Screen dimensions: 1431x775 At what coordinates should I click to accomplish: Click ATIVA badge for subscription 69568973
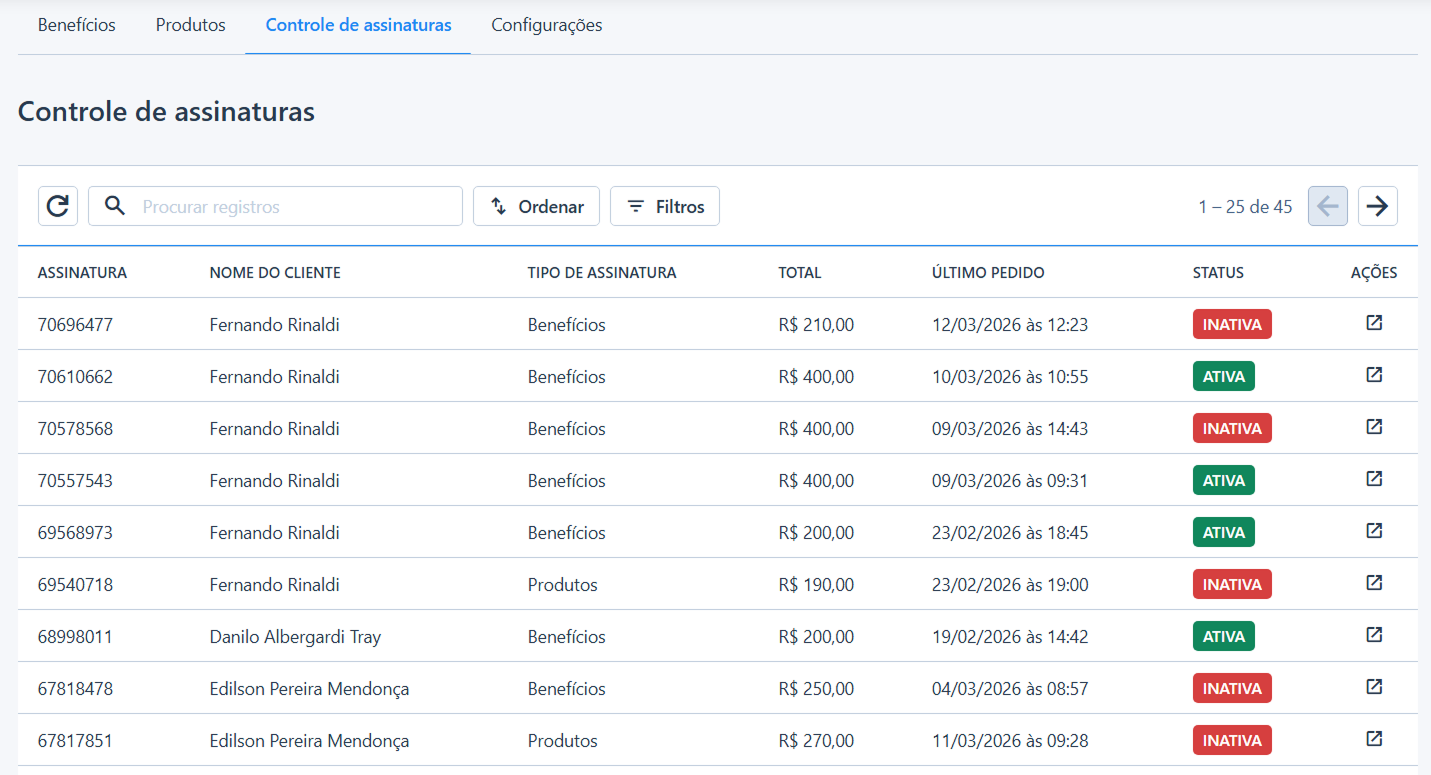1224,532
